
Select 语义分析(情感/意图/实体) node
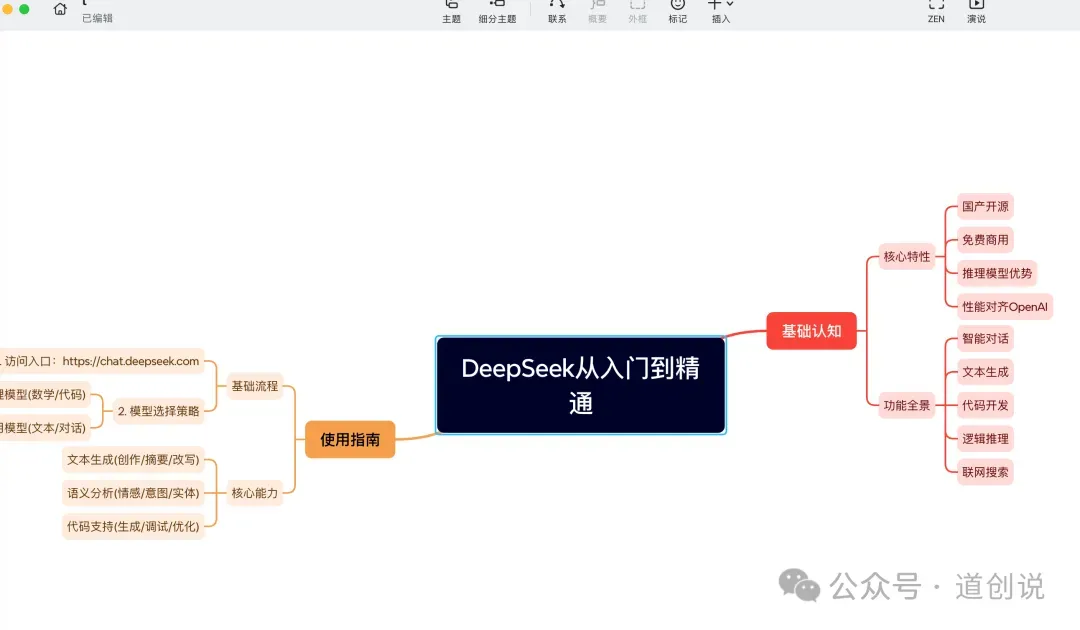133,493
